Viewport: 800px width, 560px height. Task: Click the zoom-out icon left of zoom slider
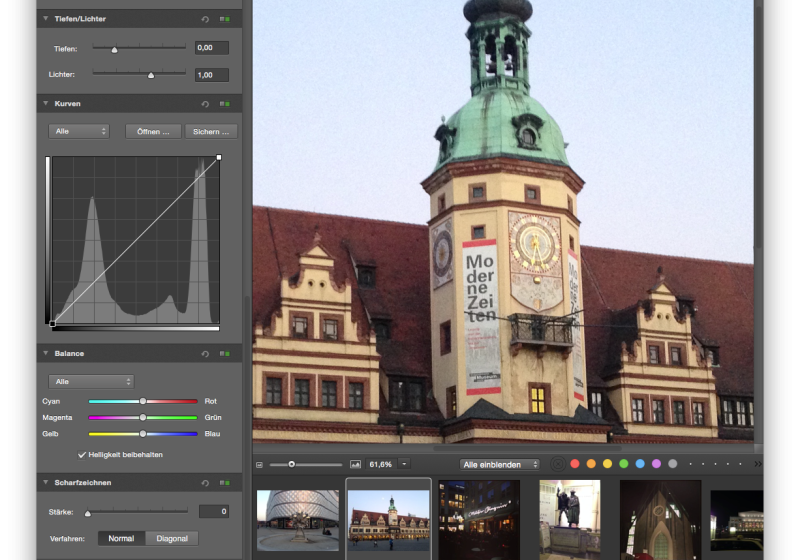click(259, 464)
